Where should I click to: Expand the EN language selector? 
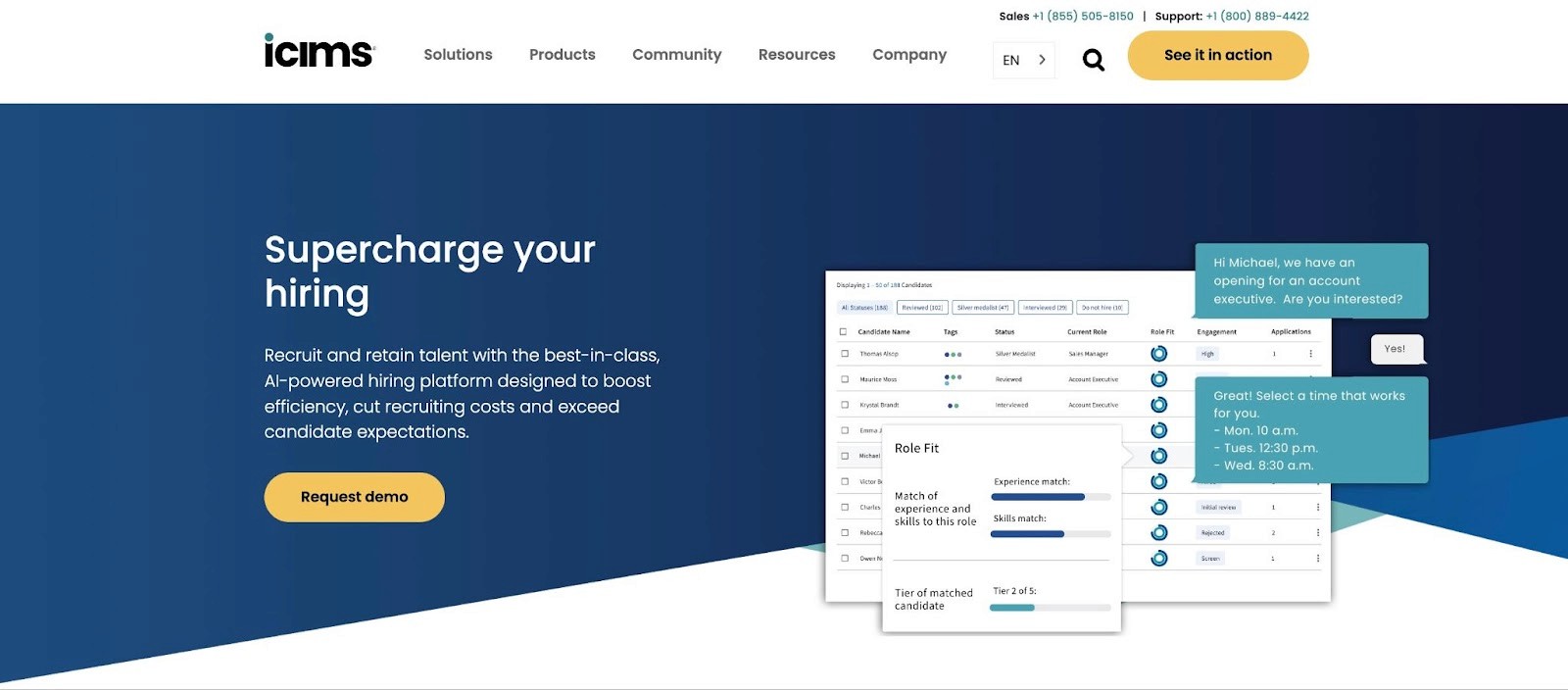pos(1024,60)
